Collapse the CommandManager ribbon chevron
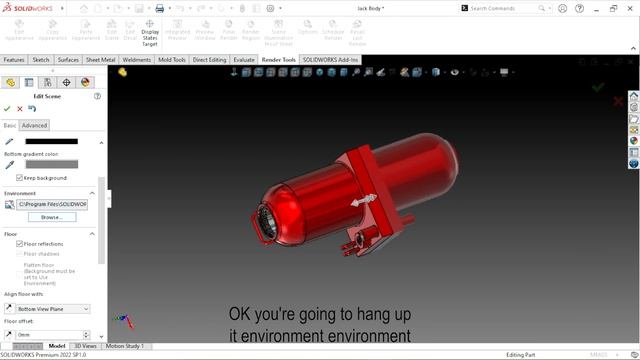The width and height of the screenshot is (640, 360). (x=633, y=48)
